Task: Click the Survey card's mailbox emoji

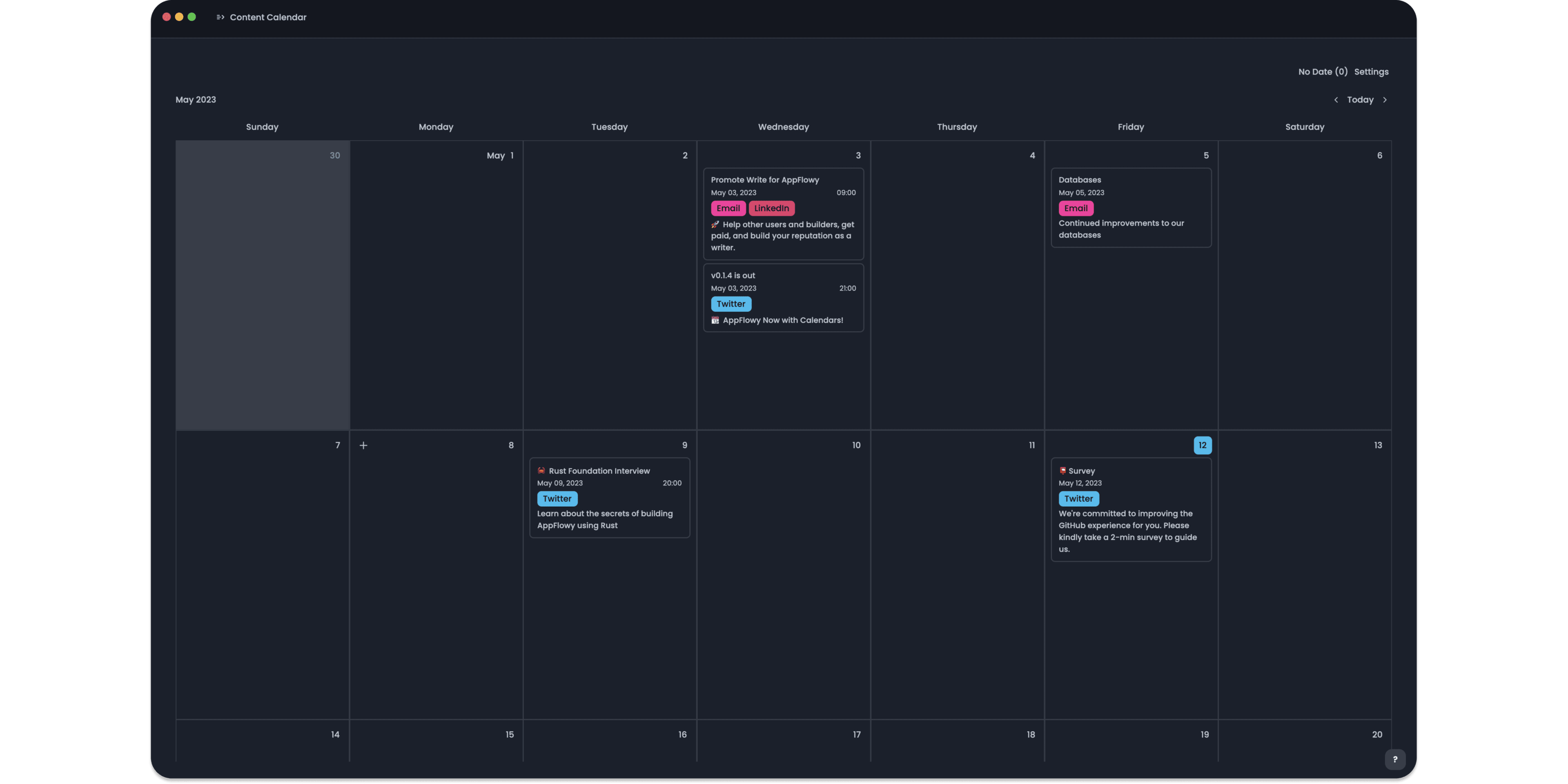Action: 1062,470
